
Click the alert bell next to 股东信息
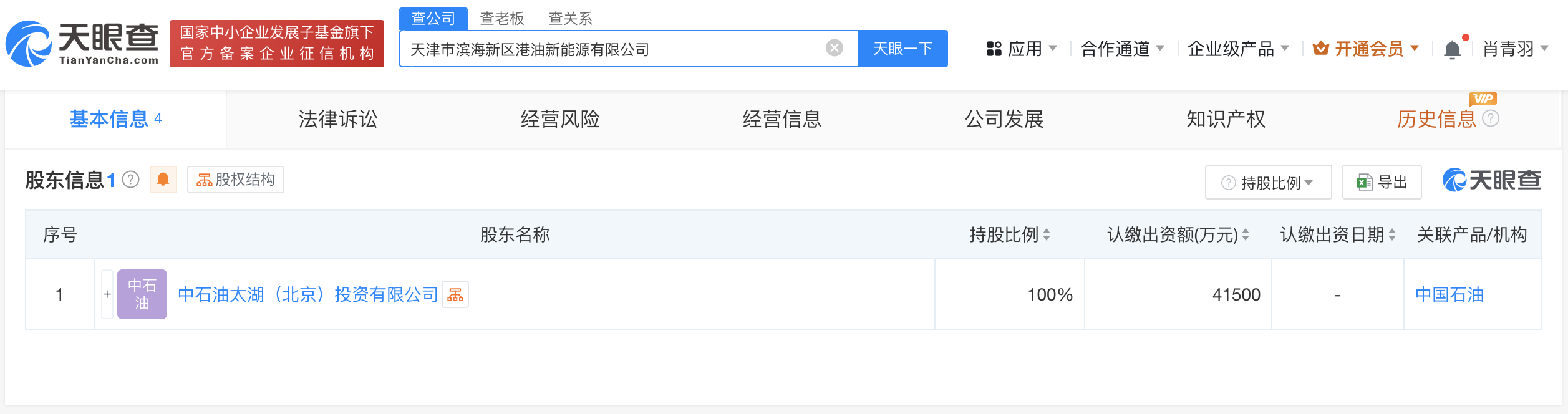pos(163,180)
